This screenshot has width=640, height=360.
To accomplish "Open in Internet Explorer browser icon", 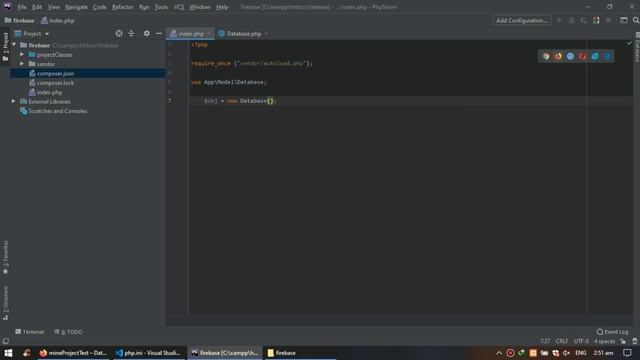I will click(595, 56).
